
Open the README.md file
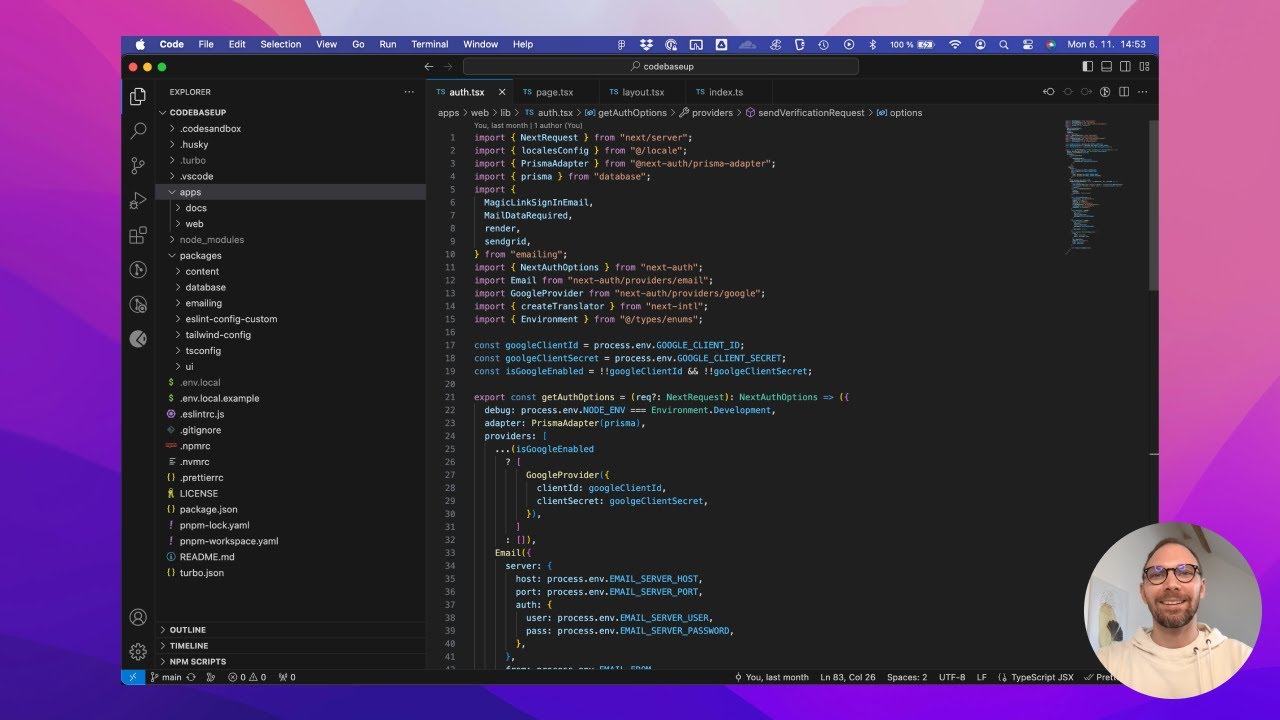tap(290, 557)
